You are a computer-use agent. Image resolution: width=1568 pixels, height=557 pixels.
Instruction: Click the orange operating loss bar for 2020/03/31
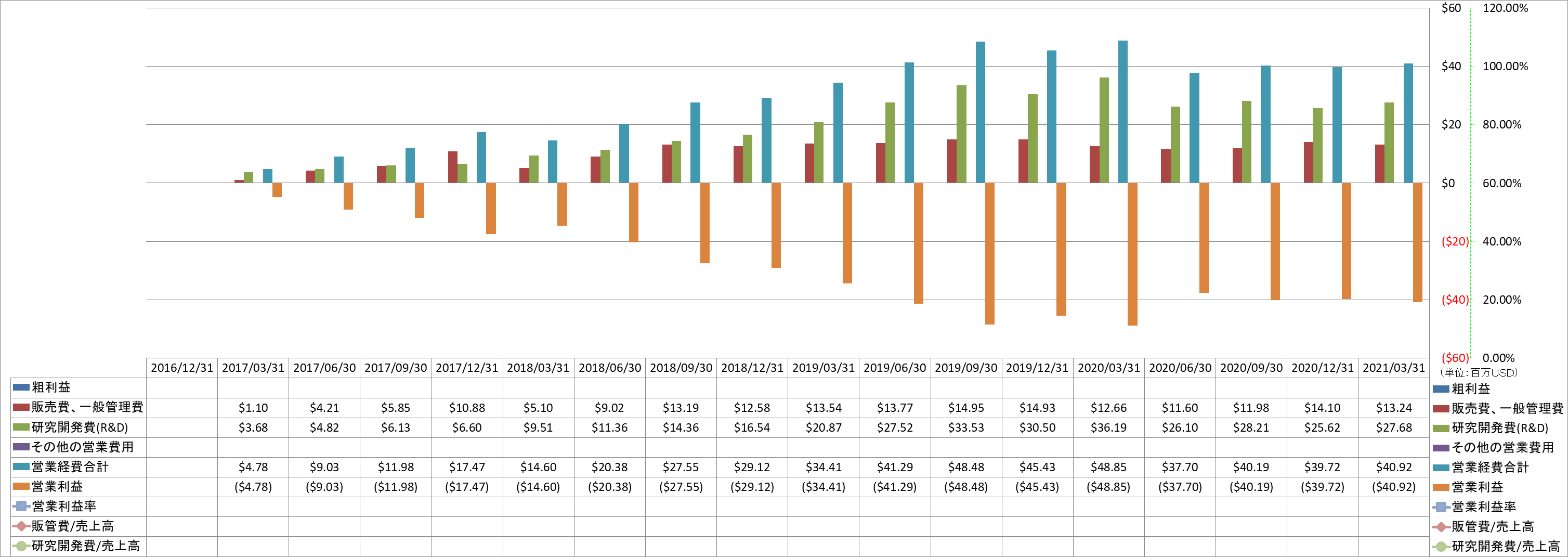click(1132, 254)
